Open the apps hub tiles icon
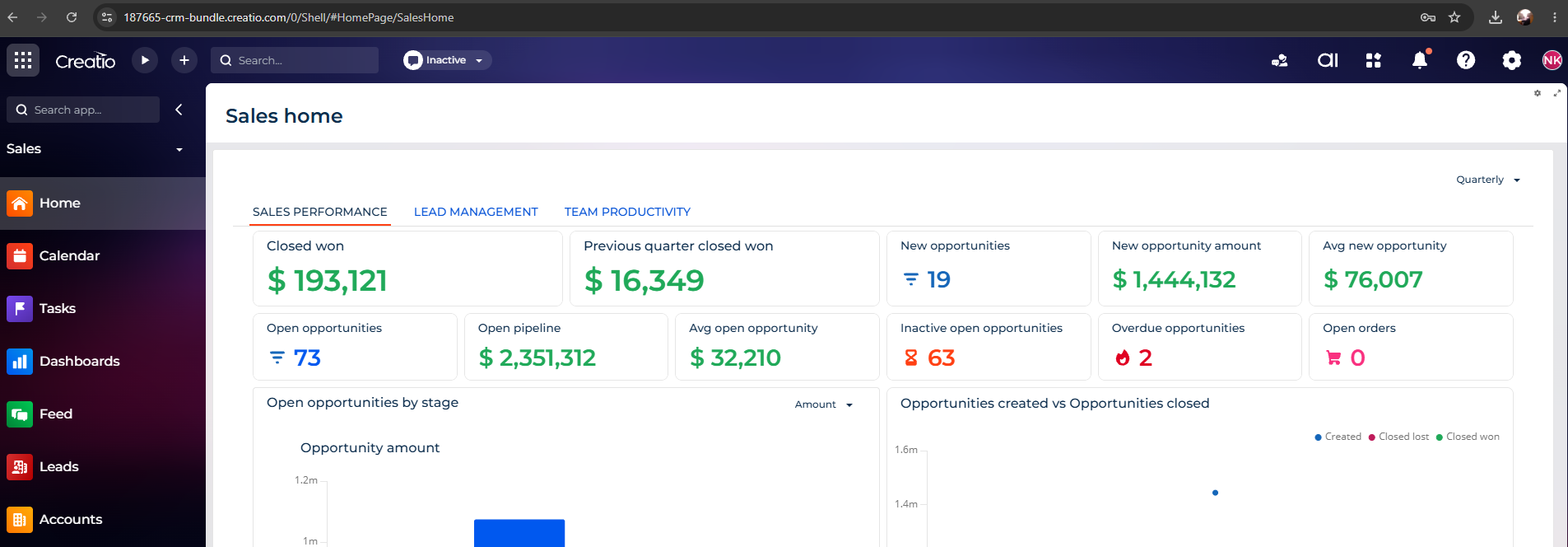The height and width of the screenshot is (547, 1568). pyautogui.click(x=1374, y=60)
